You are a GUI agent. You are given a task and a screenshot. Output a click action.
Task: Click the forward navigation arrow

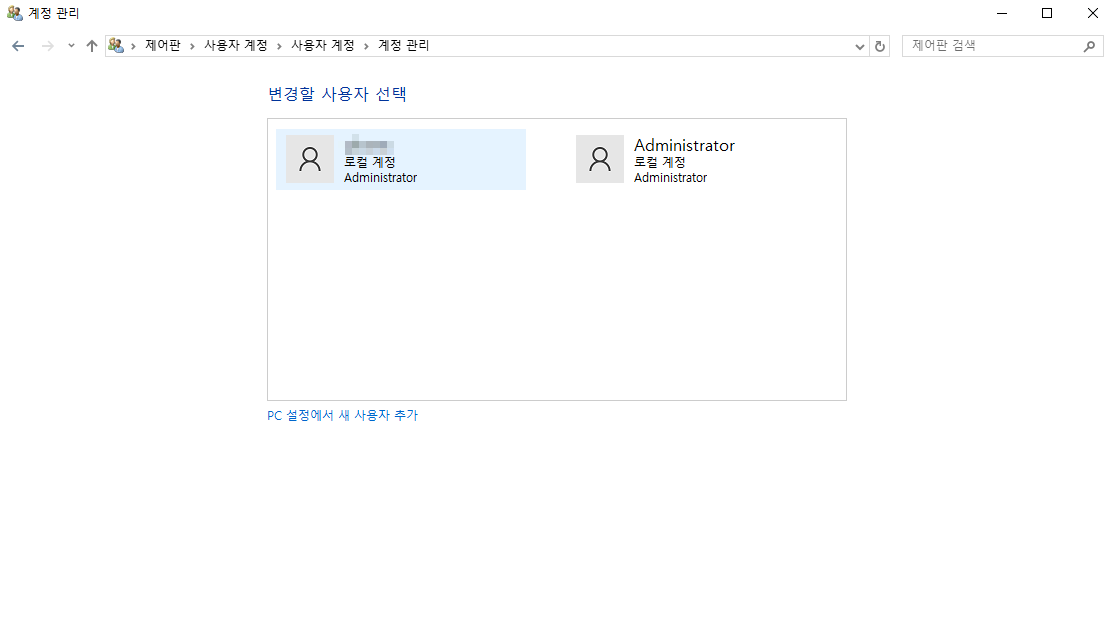[48, 46]
